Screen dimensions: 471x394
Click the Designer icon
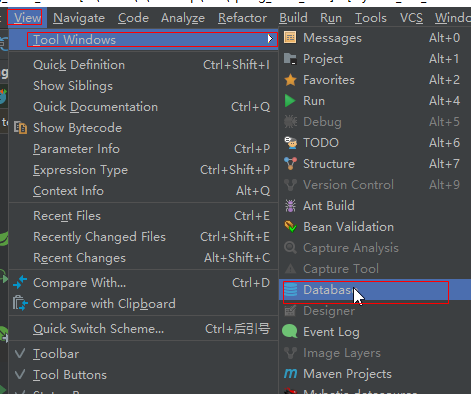(x=290, y=311)
